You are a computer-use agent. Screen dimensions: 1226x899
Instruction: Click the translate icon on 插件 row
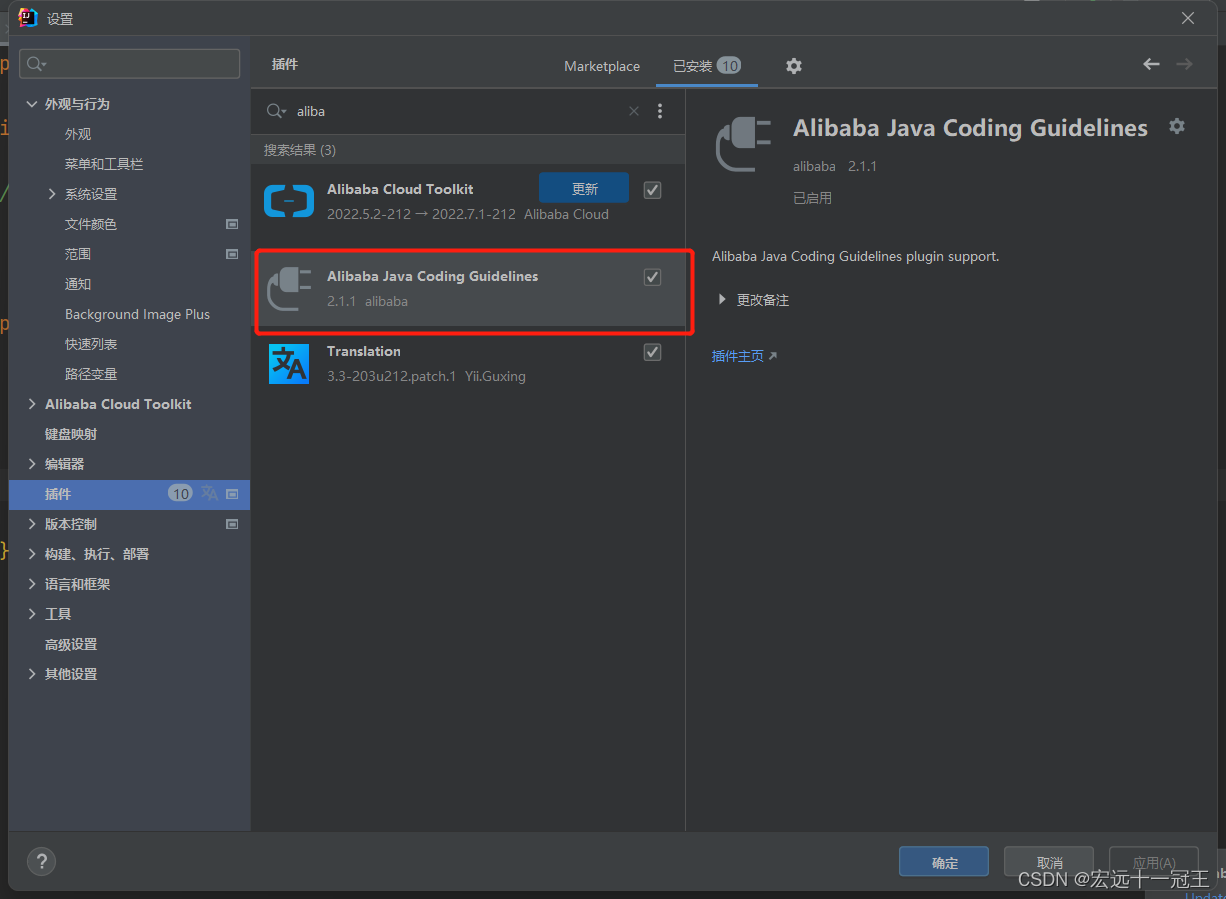(209, 493)
